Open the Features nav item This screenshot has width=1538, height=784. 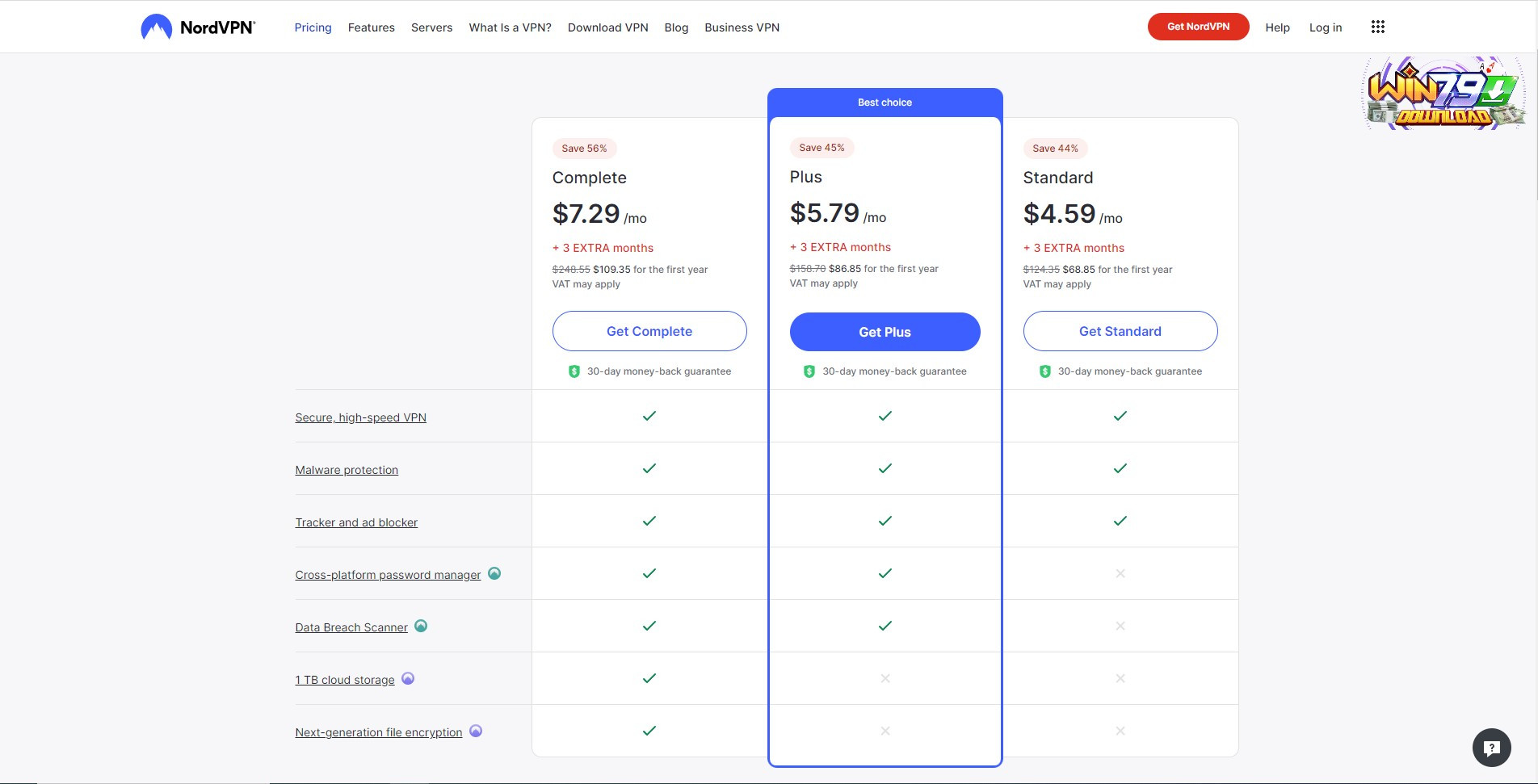[372, 27]
